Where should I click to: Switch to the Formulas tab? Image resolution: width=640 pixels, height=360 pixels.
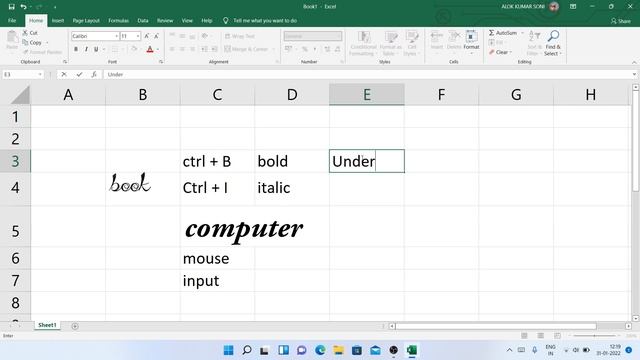118,20
